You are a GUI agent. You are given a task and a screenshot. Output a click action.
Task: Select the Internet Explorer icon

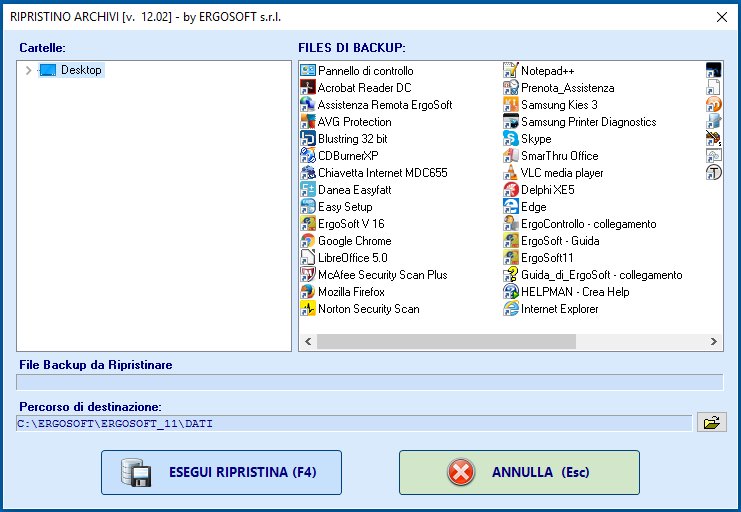pos(510,309)
